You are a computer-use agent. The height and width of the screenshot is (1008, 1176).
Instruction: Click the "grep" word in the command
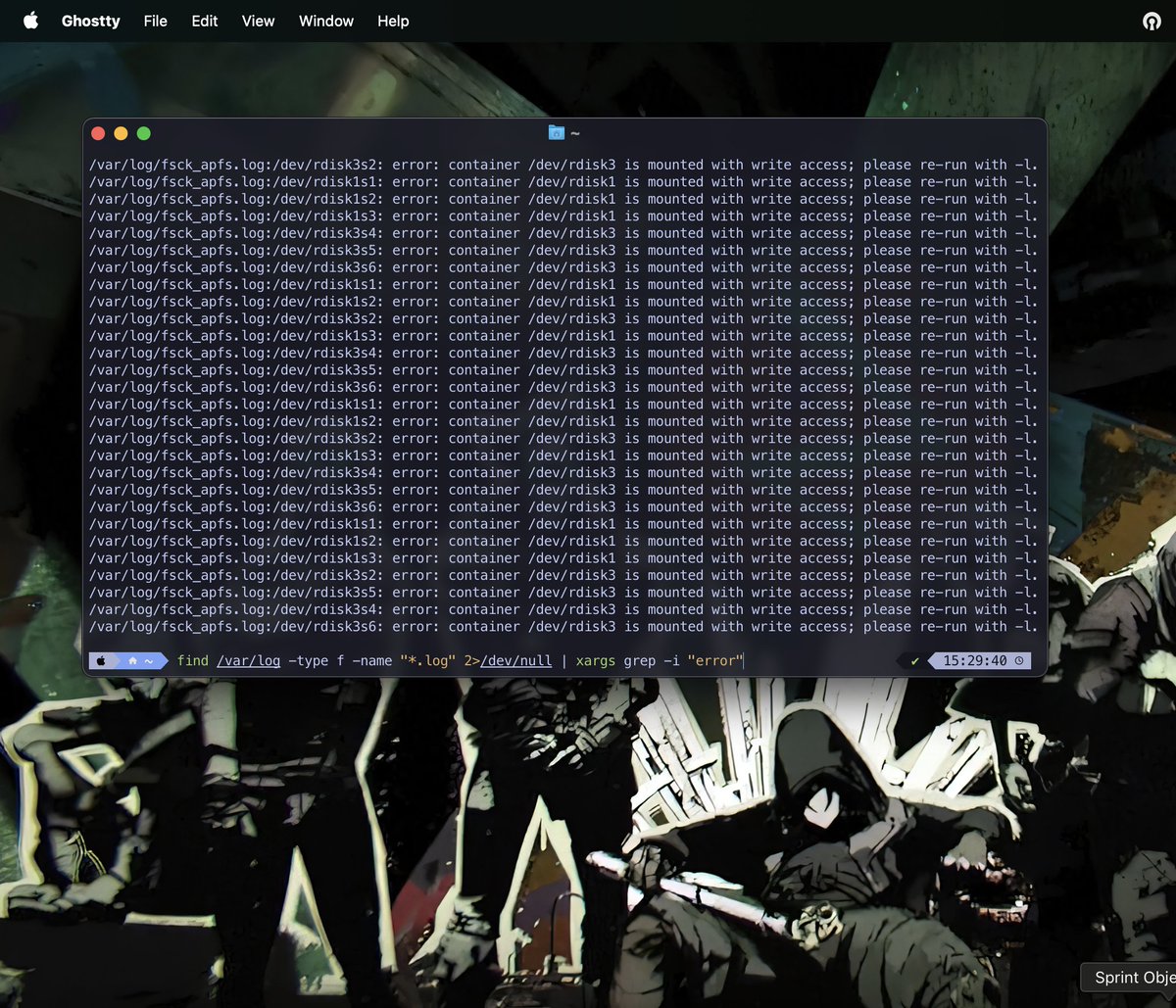[x=640, y=661]
